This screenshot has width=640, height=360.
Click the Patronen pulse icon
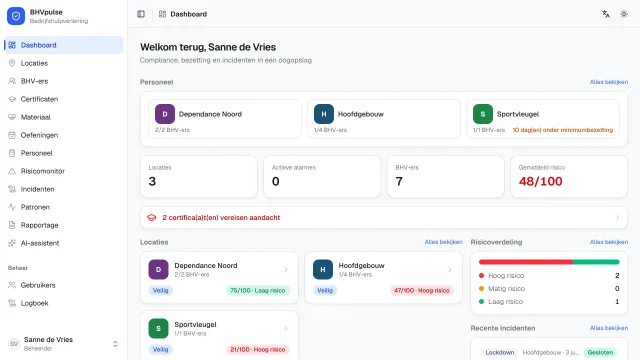[12, 207]
